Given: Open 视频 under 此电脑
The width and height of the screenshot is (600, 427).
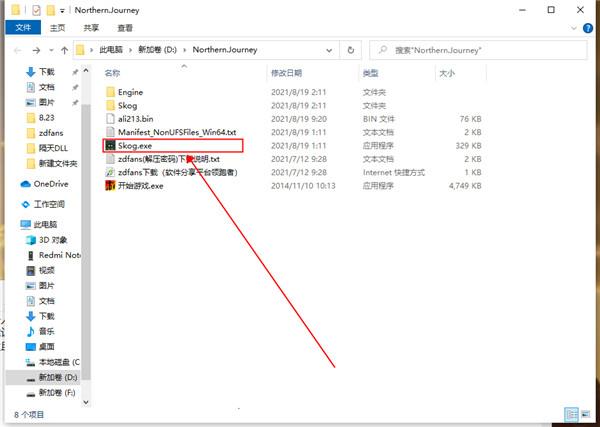Looking at the screenshot, I should click(x=47, y=271).
